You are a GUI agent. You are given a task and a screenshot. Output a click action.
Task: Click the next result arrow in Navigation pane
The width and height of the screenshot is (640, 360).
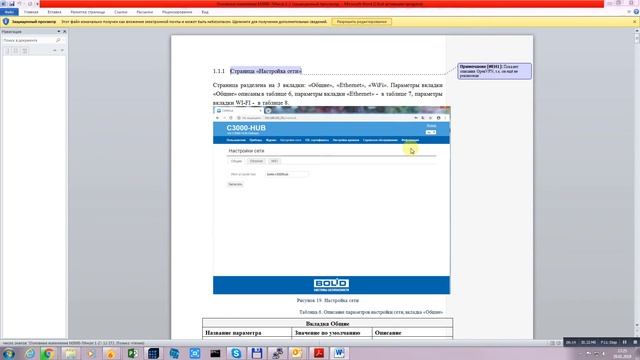click(62, 51)
